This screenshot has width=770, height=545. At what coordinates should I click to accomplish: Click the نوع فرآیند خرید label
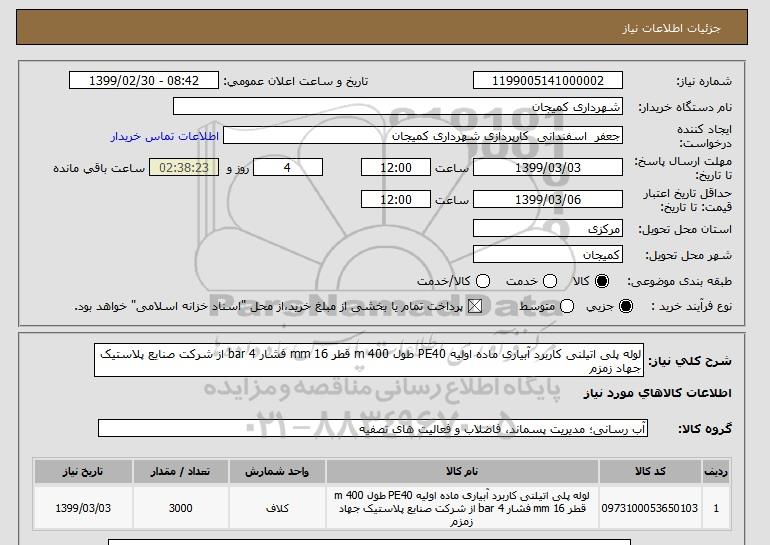coord(691,306)
